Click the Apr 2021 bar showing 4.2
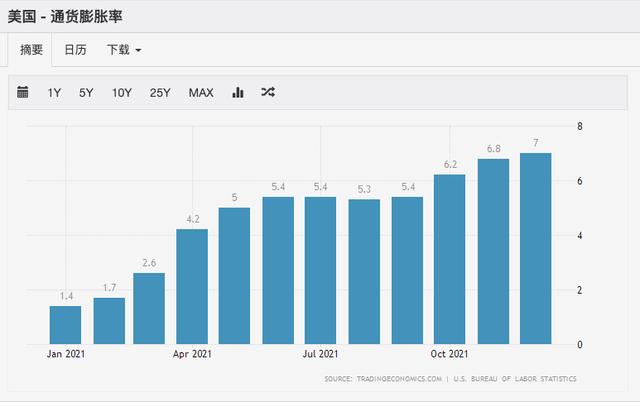Screen dimensions: 640x402 coord(192,287)
